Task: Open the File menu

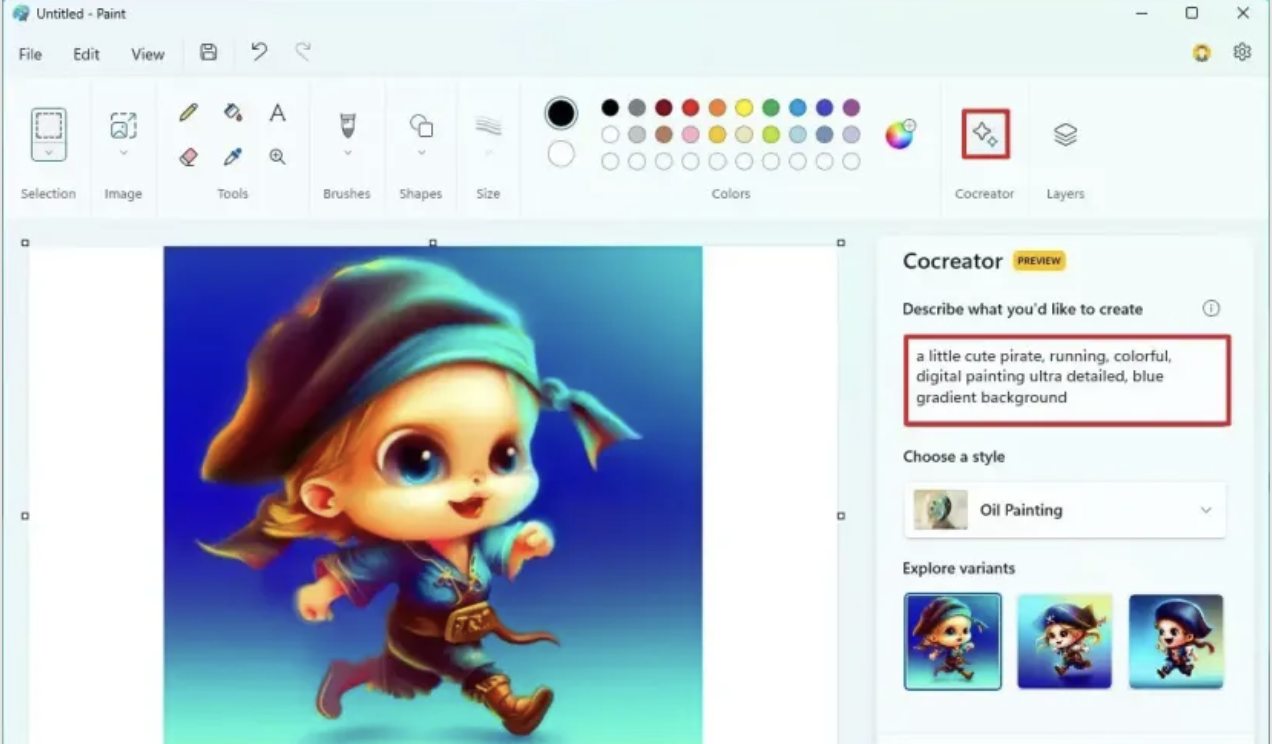Action: point(30,54)
